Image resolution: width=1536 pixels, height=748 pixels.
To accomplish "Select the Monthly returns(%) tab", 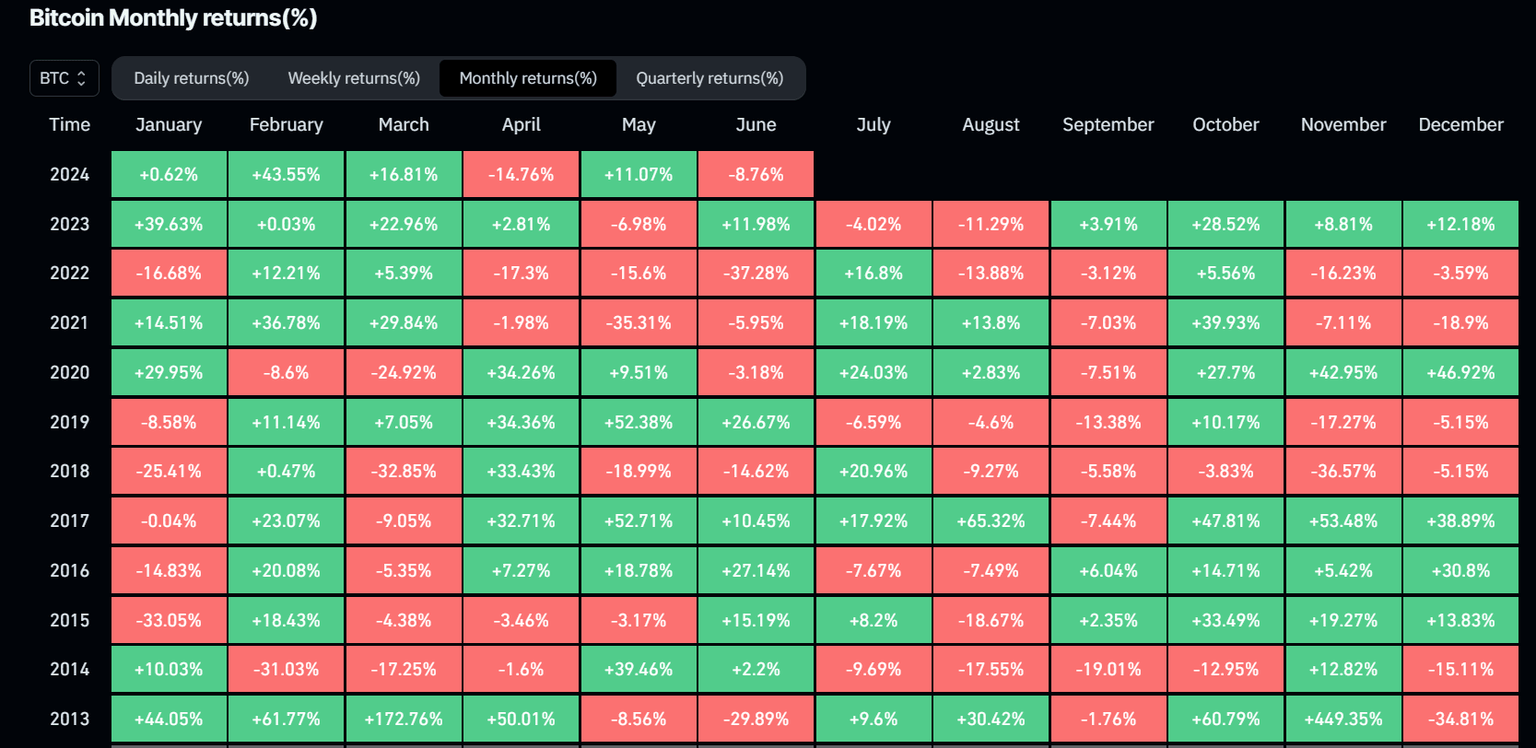I will click(528, 78).
